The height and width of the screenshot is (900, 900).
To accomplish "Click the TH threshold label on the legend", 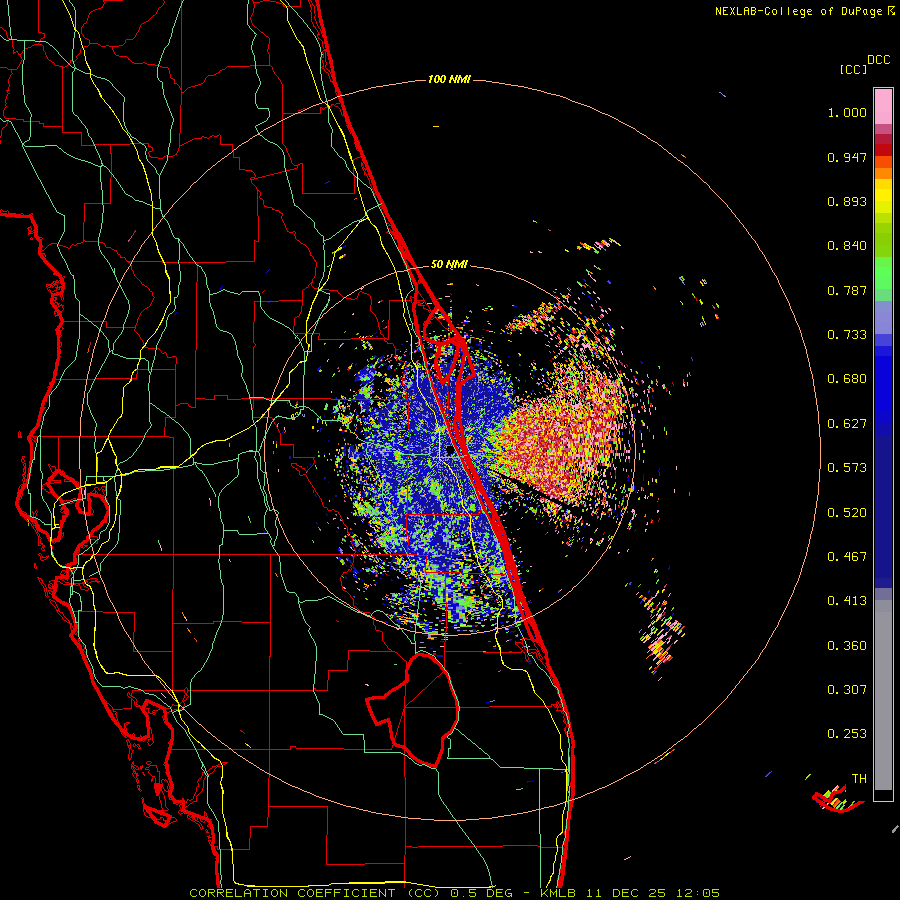I will pyautogui.click(x=859, y=779).
